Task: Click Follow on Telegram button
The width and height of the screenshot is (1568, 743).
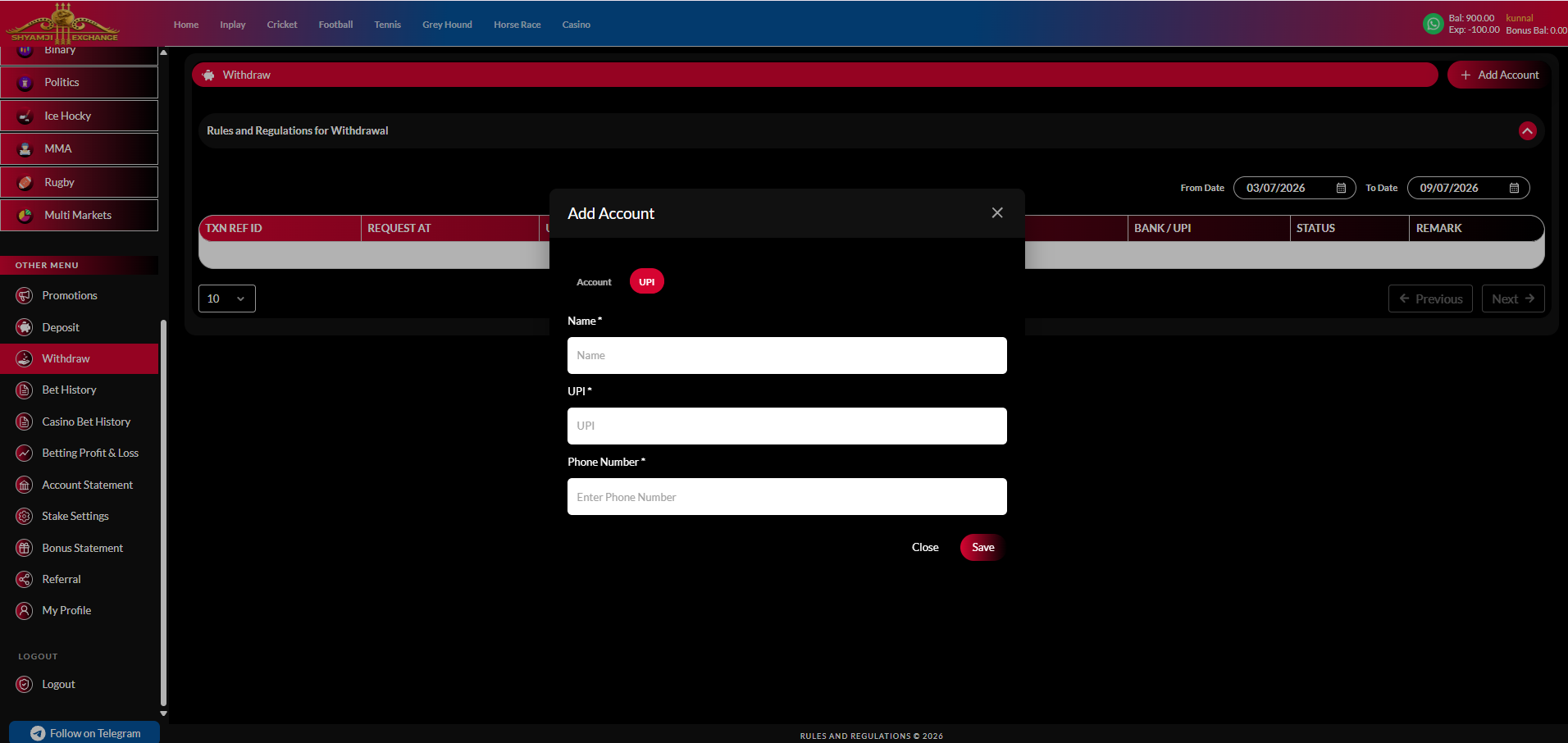Action: tap(84, 732)
